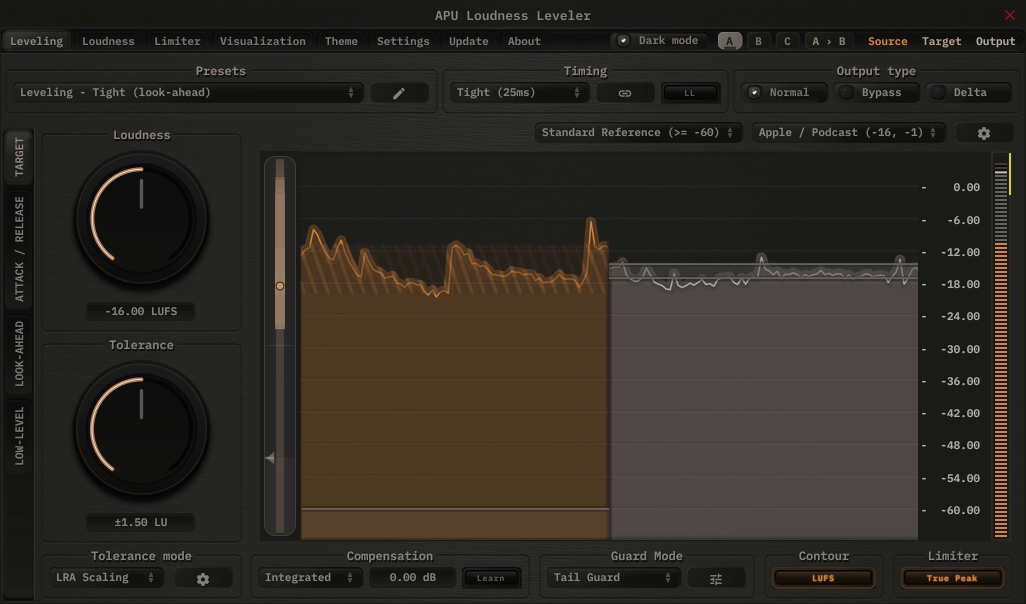1026x604 pixels.
Task: Switch to the Leveling tab
Action: click(x=37, y=41)
